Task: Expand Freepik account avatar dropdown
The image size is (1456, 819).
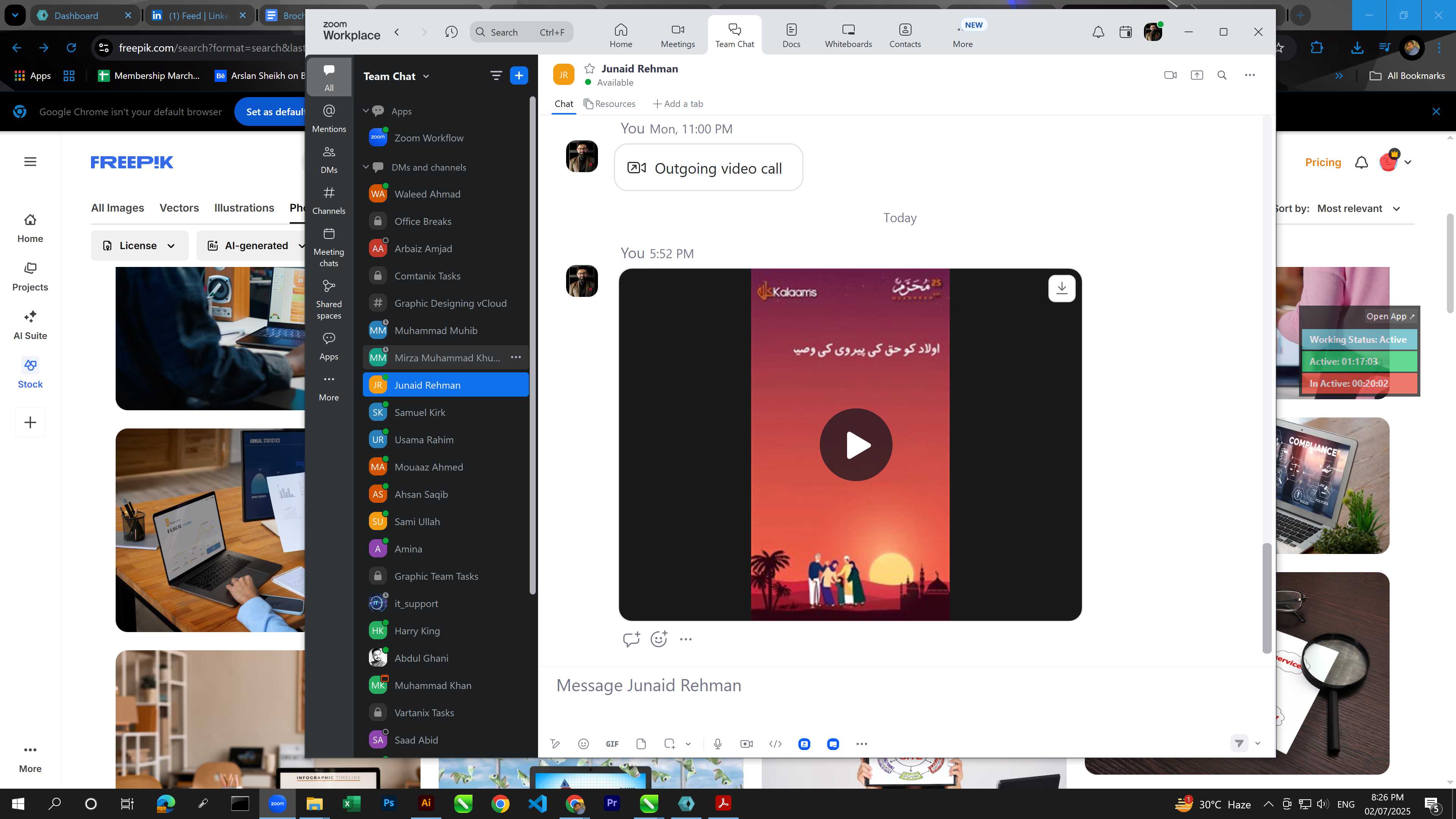Action: tap(1407, 162)
